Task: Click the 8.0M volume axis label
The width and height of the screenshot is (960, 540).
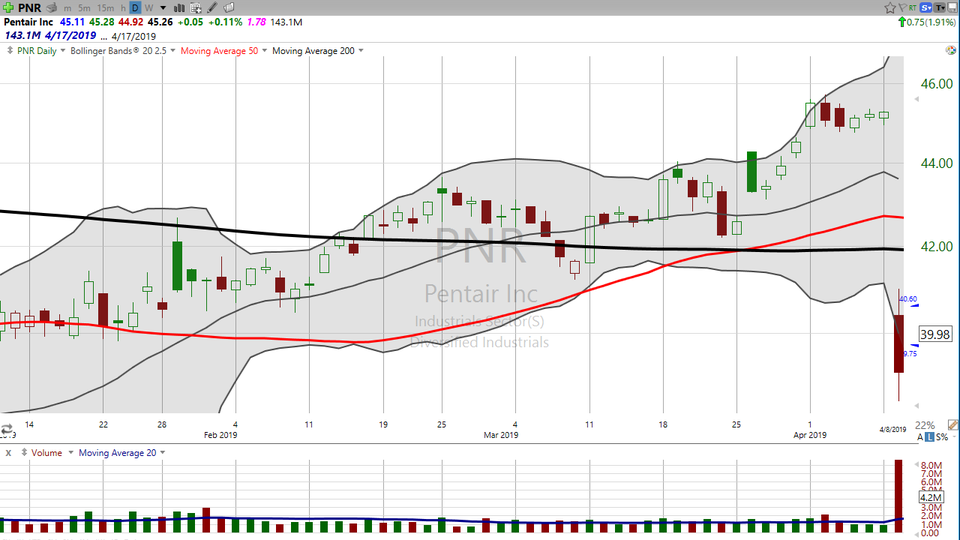Action: click(x=931, y=465)
